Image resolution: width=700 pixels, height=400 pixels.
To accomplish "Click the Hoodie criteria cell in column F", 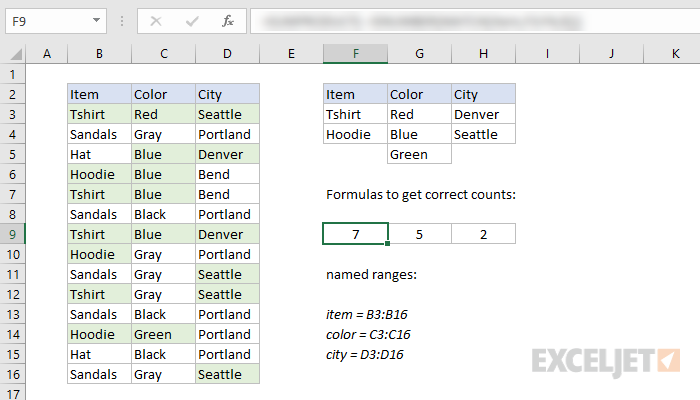I will tap(355, 134).
